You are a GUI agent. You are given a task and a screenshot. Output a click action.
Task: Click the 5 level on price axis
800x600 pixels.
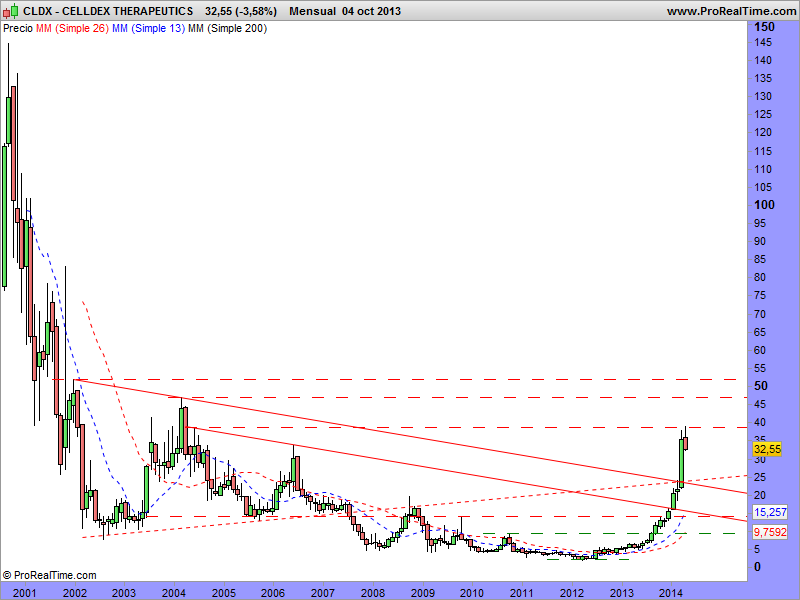[757, 549]
